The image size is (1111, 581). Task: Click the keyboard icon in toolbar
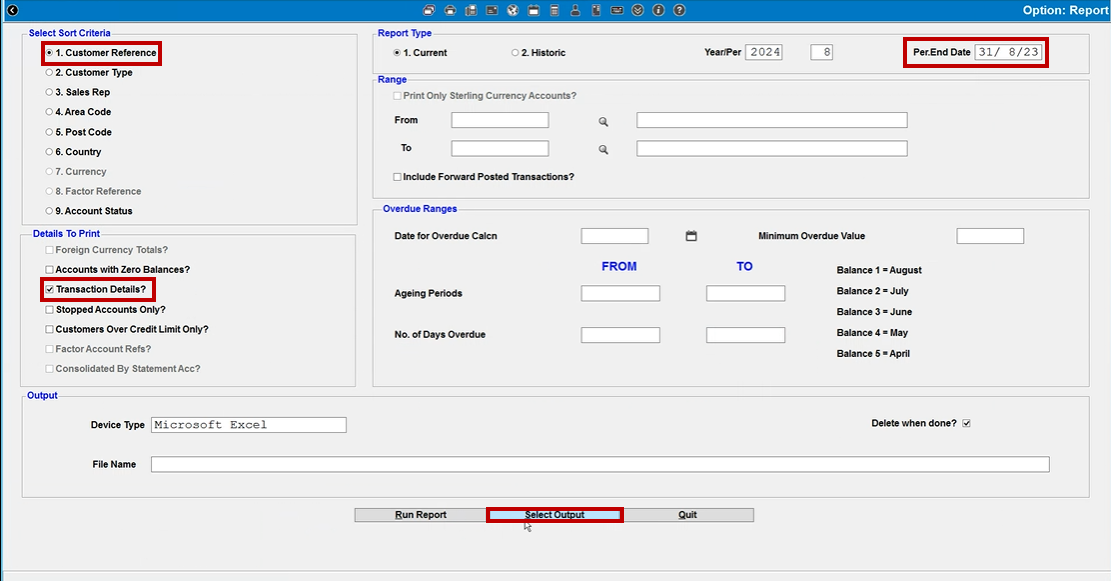[617, 10]
